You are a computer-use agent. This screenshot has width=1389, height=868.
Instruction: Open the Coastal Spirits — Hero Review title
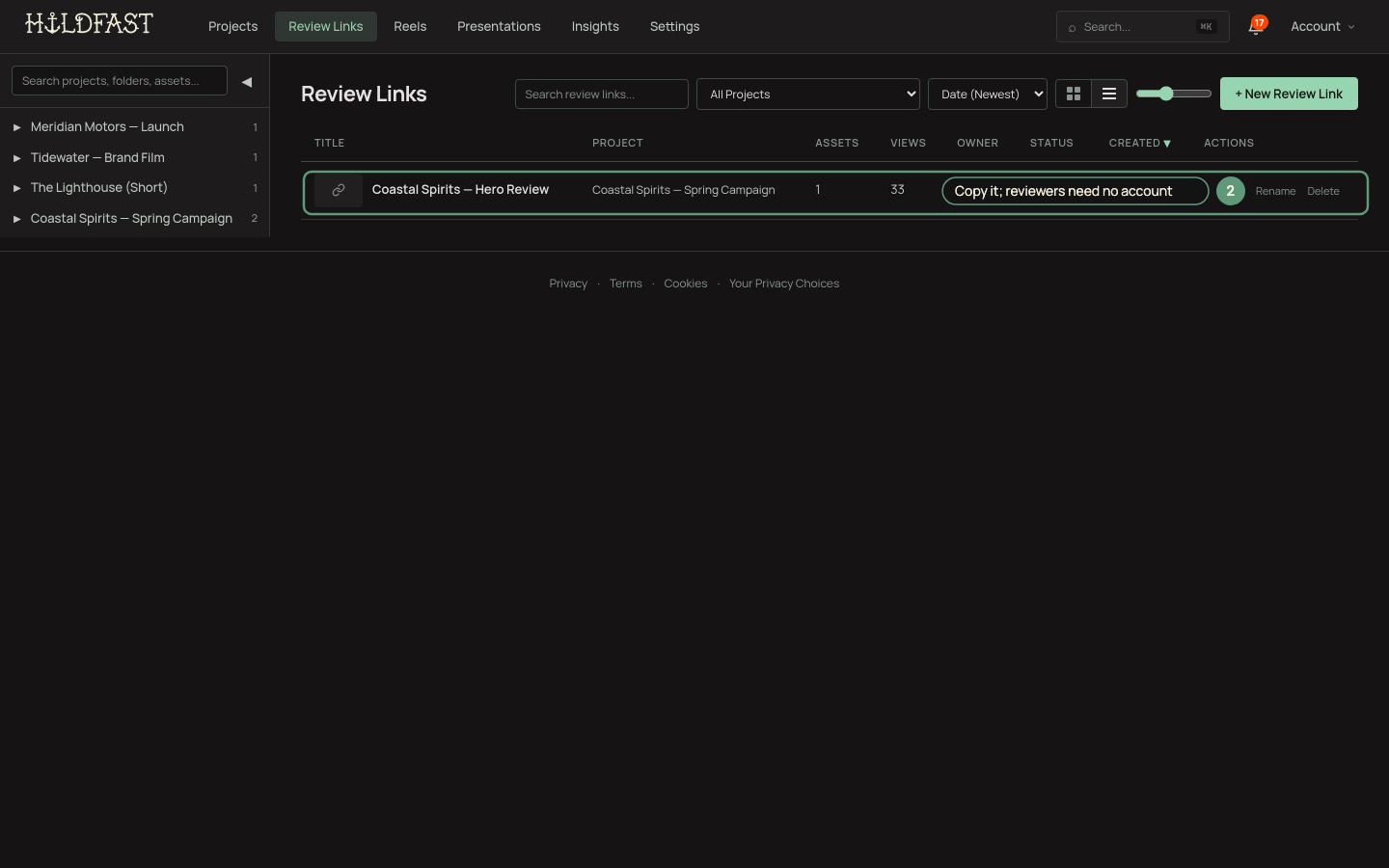(x=460, y=190)
